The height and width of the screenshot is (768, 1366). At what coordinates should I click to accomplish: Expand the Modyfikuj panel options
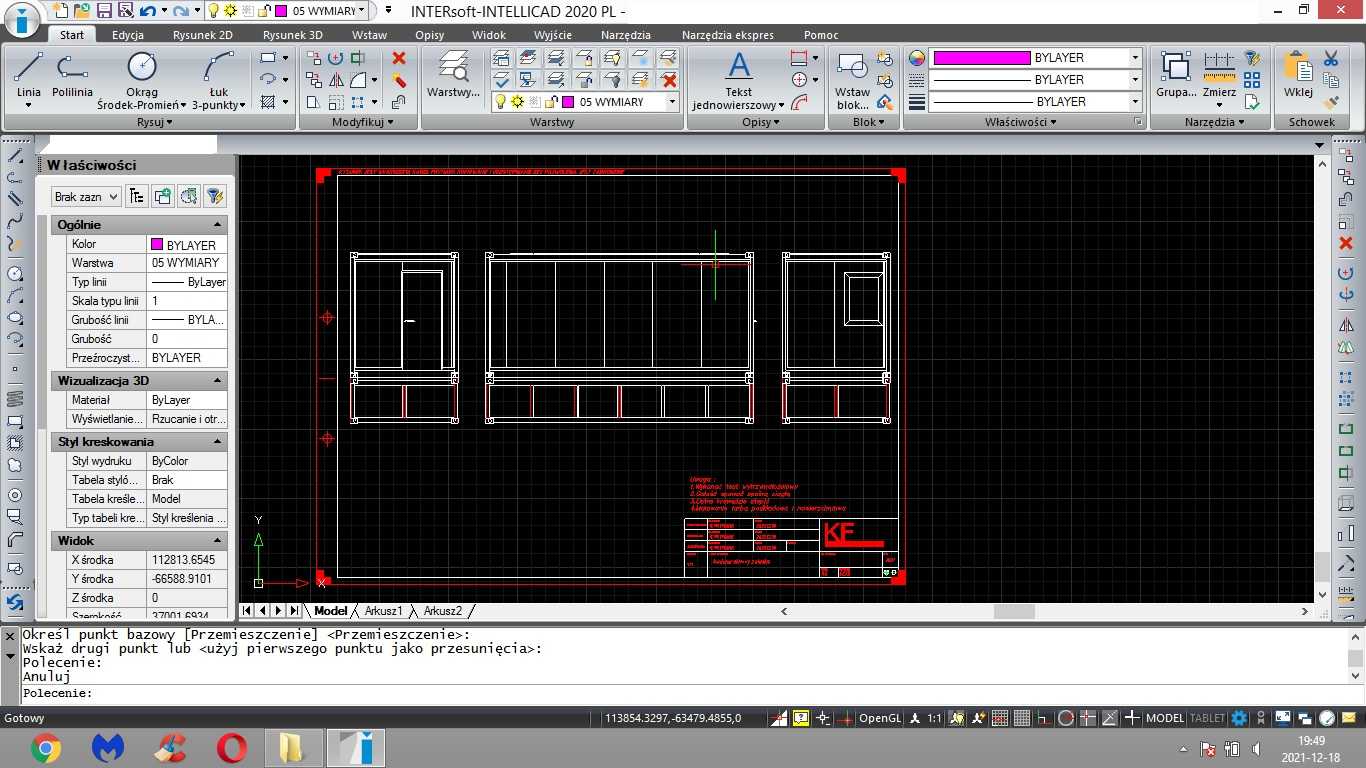[362, 122]
